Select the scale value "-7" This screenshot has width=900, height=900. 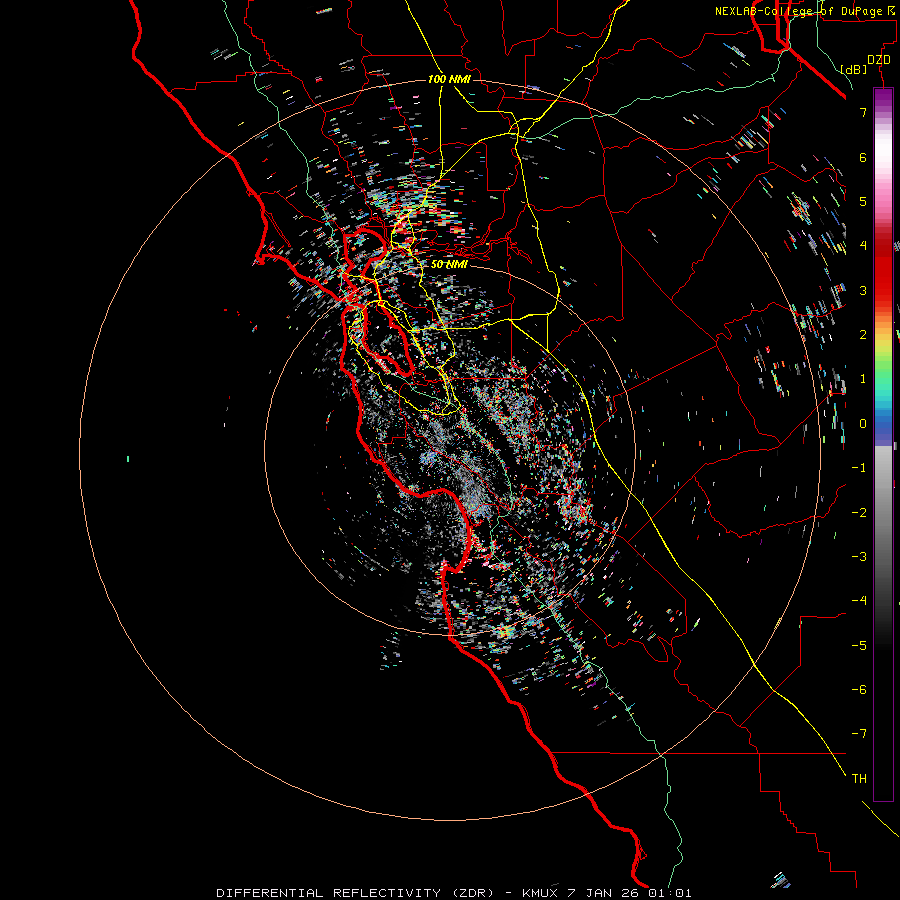click(x=859, y=734)
